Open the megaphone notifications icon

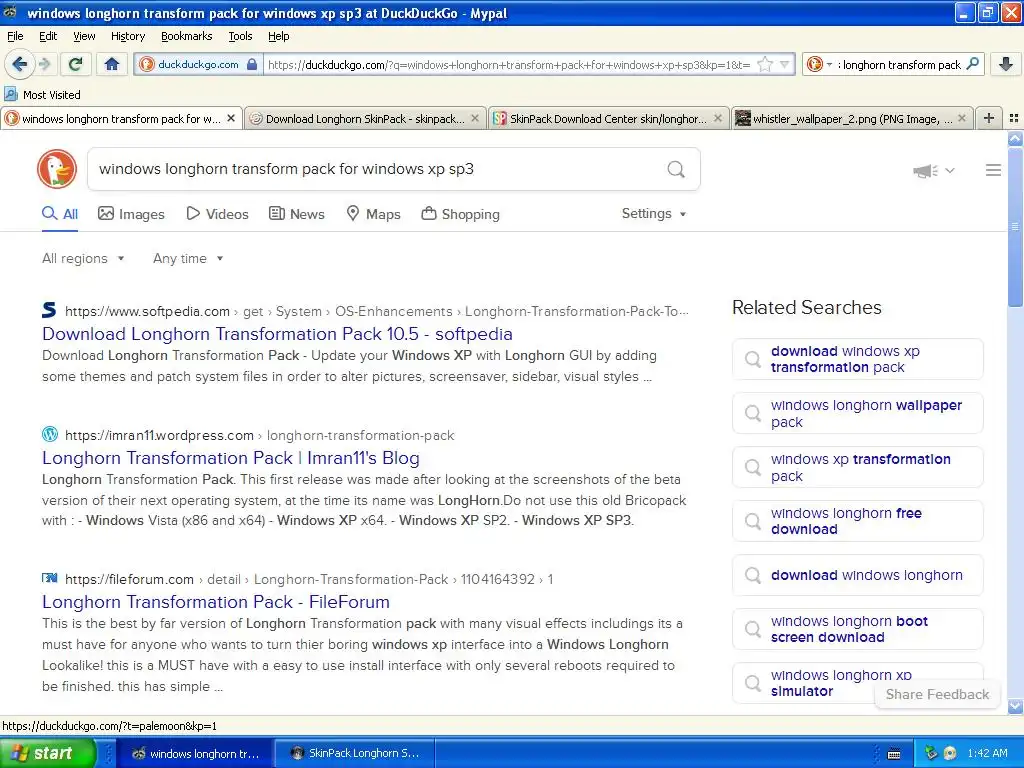coord(925,171)
